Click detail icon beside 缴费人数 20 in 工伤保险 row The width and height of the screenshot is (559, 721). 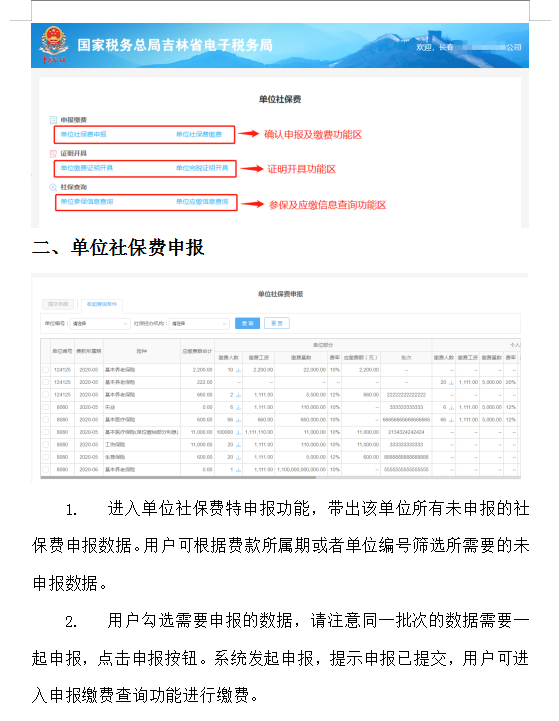(238, 445)
